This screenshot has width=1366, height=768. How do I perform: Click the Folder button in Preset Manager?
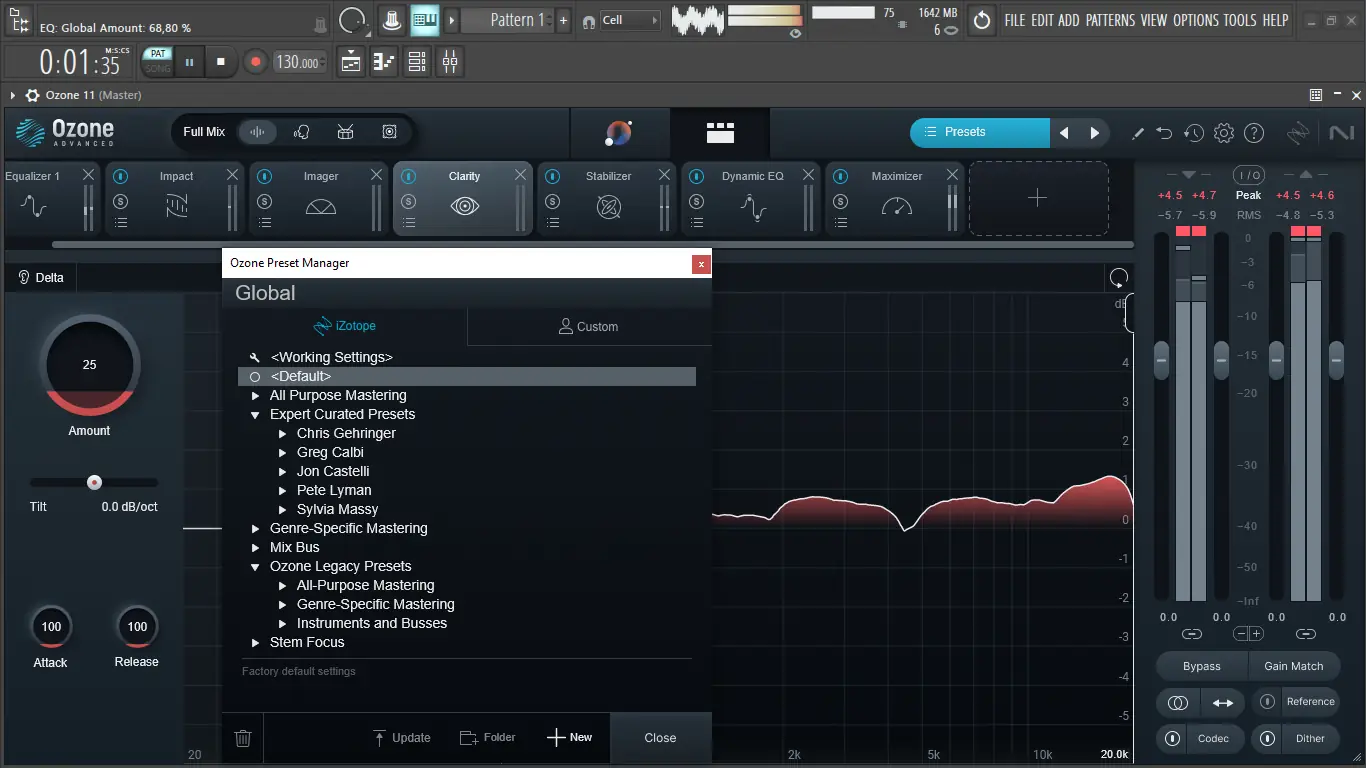coord(488,738)
